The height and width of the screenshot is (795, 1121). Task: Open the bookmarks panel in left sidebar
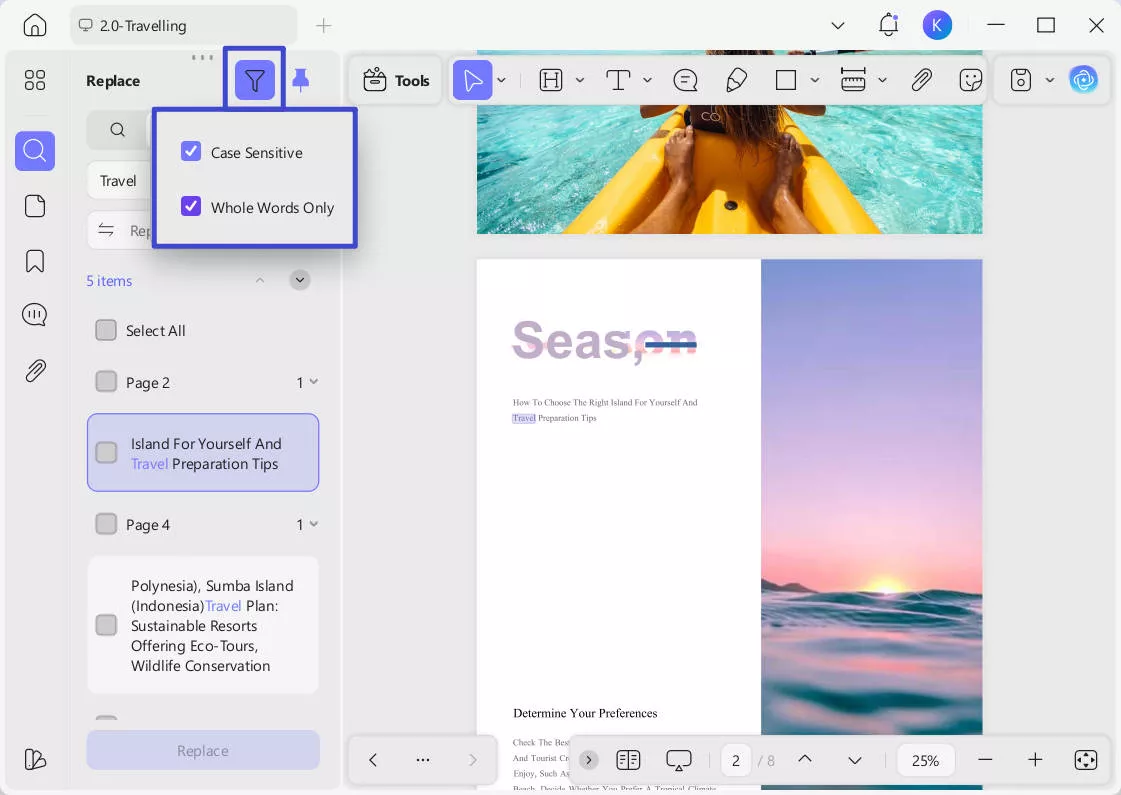tap(35, 261)
